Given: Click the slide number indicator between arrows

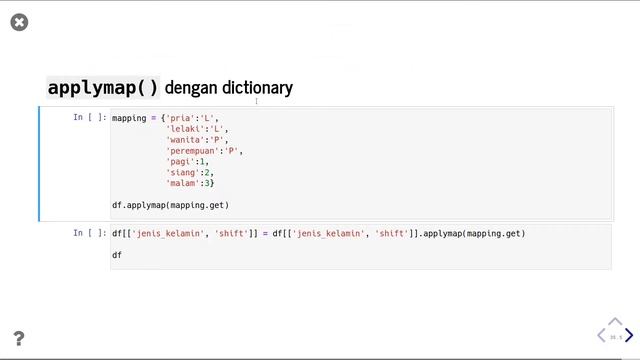Looking at the screenshot, I should 616,337.
